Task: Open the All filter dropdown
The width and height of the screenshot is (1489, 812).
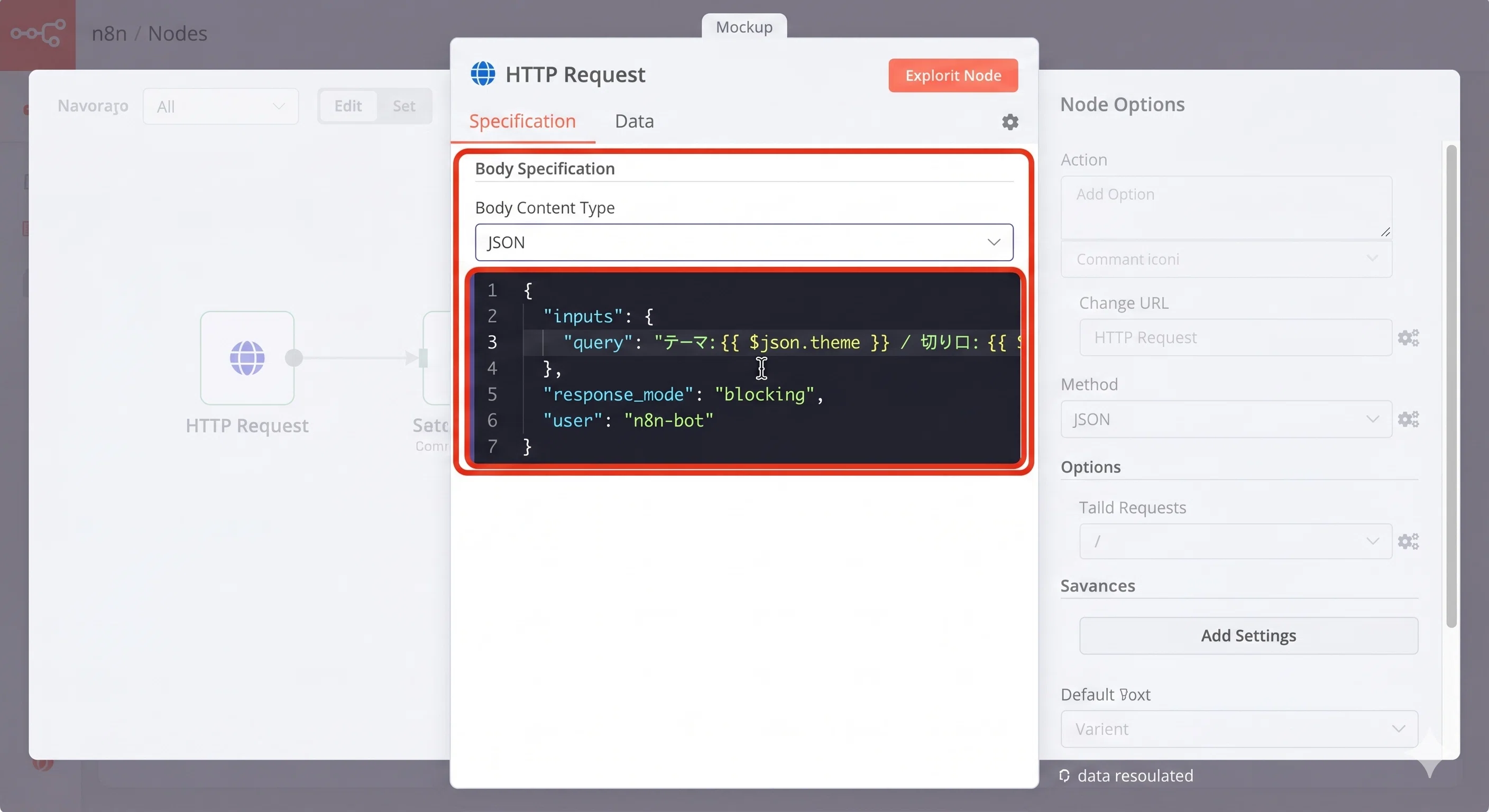Action: 221,106
